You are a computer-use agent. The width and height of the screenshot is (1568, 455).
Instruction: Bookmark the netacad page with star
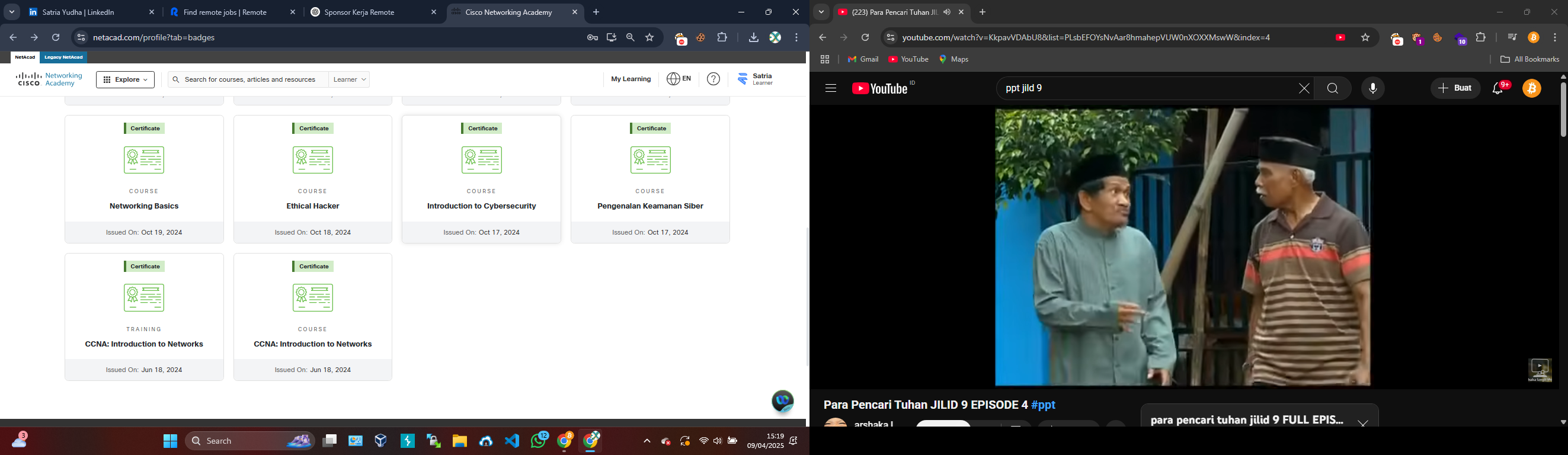pyautogui.click(x=650, y=38)
